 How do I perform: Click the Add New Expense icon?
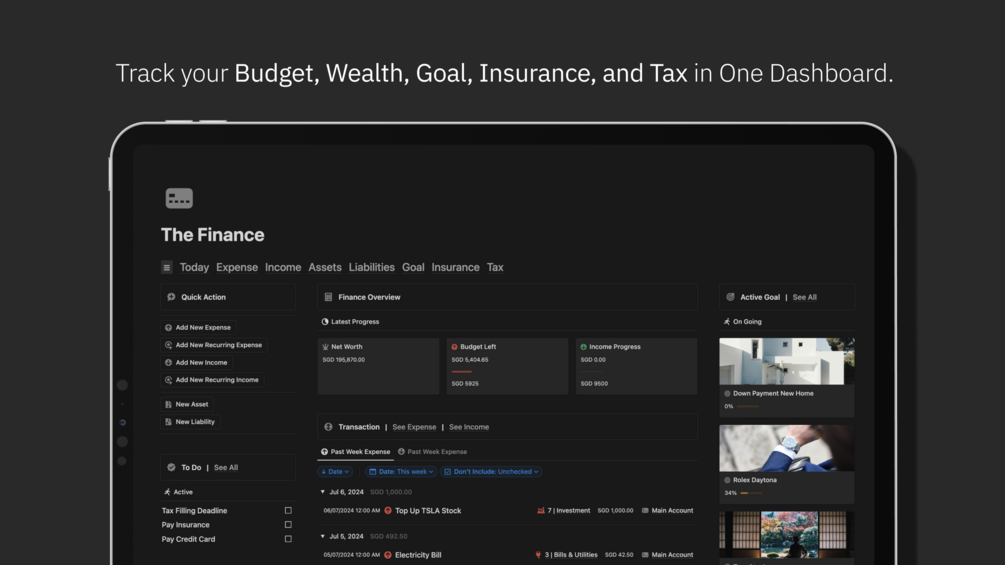click(x=168, y=328)
